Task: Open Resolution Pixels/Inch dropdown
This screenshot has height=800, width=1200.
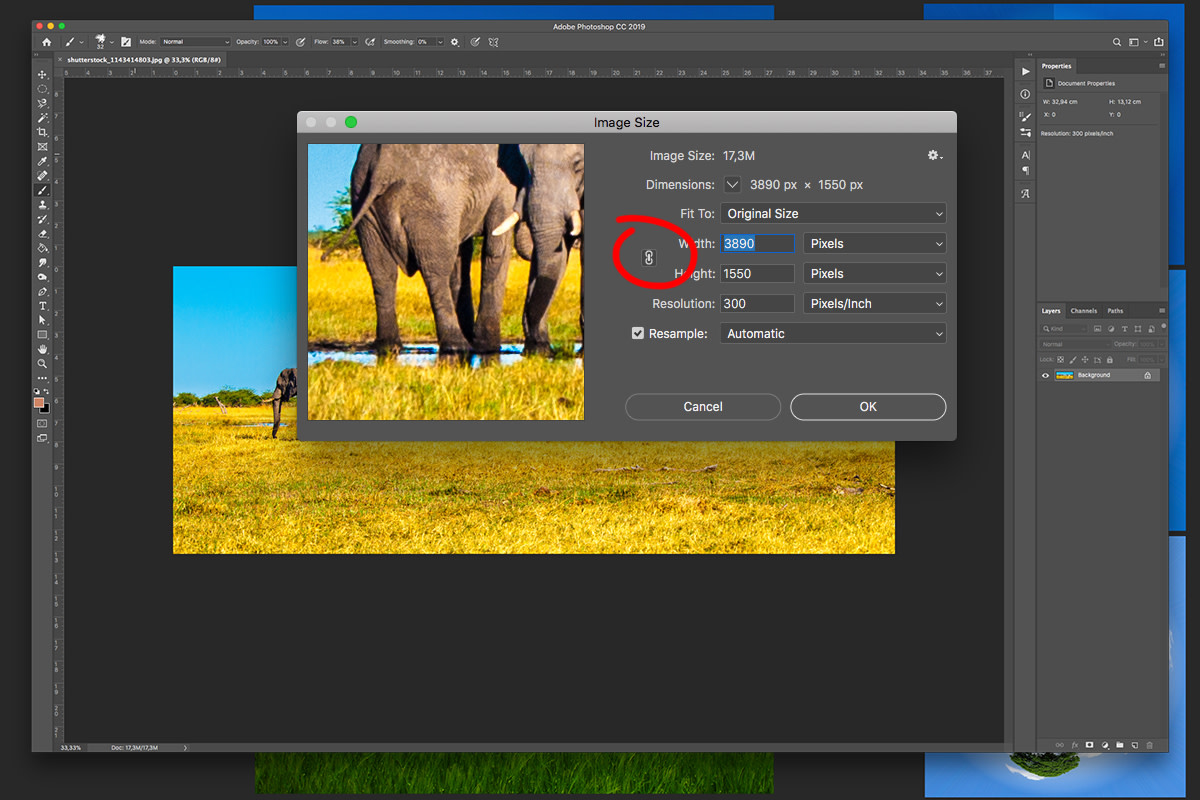Action: pos(875,303)
